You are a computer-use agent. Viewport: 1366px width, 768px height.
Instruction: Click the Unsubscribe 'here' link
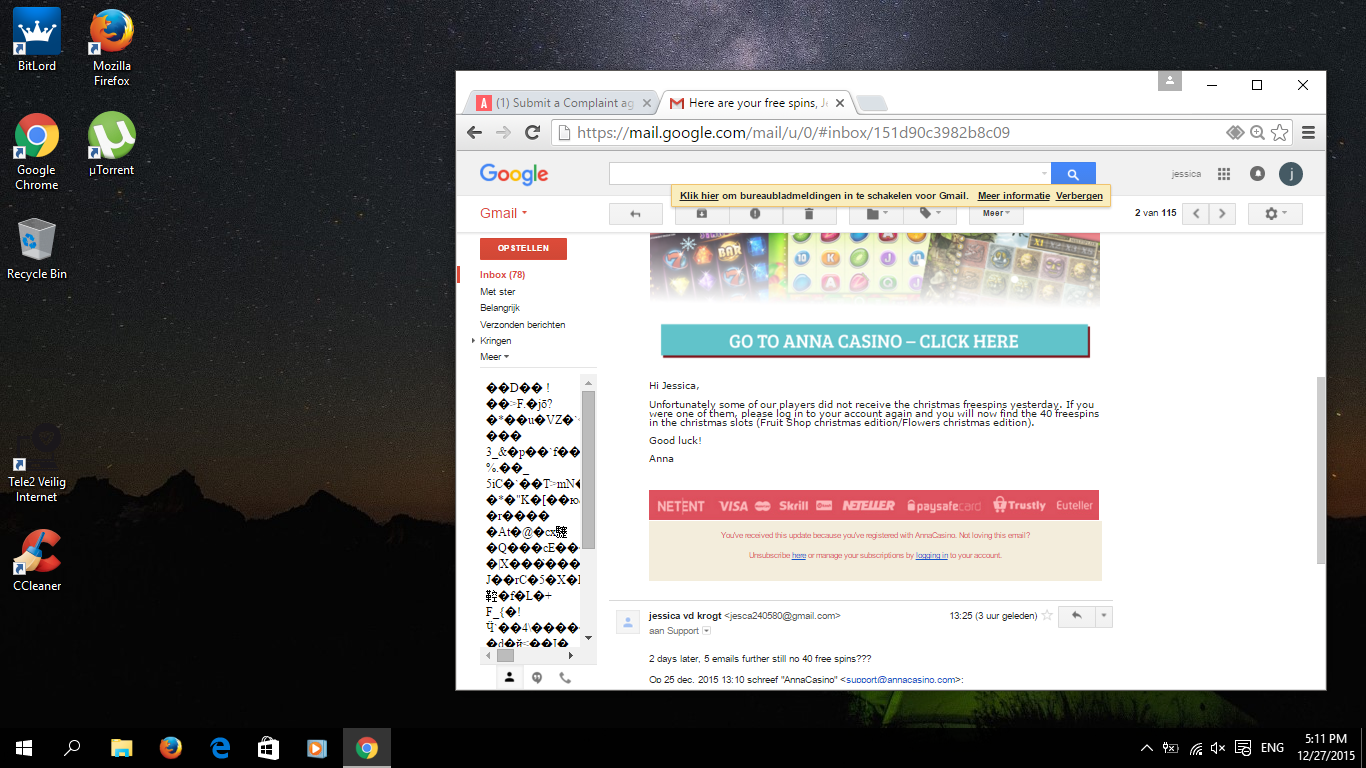coord(799,555)
